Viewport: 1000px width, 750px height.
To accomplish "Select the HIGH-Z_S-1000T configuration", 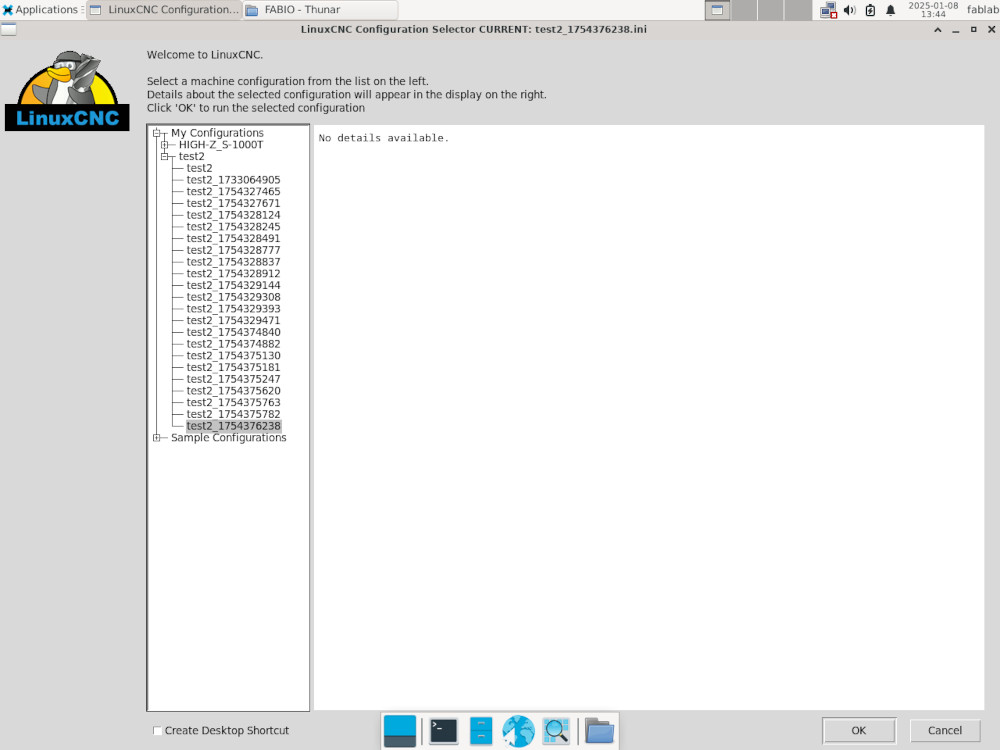I will point(221,145).
